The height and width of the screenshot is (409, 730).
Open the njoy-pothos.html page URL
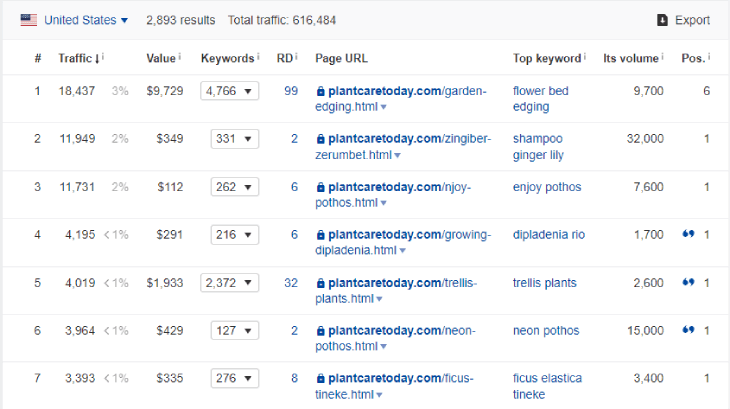393,194
